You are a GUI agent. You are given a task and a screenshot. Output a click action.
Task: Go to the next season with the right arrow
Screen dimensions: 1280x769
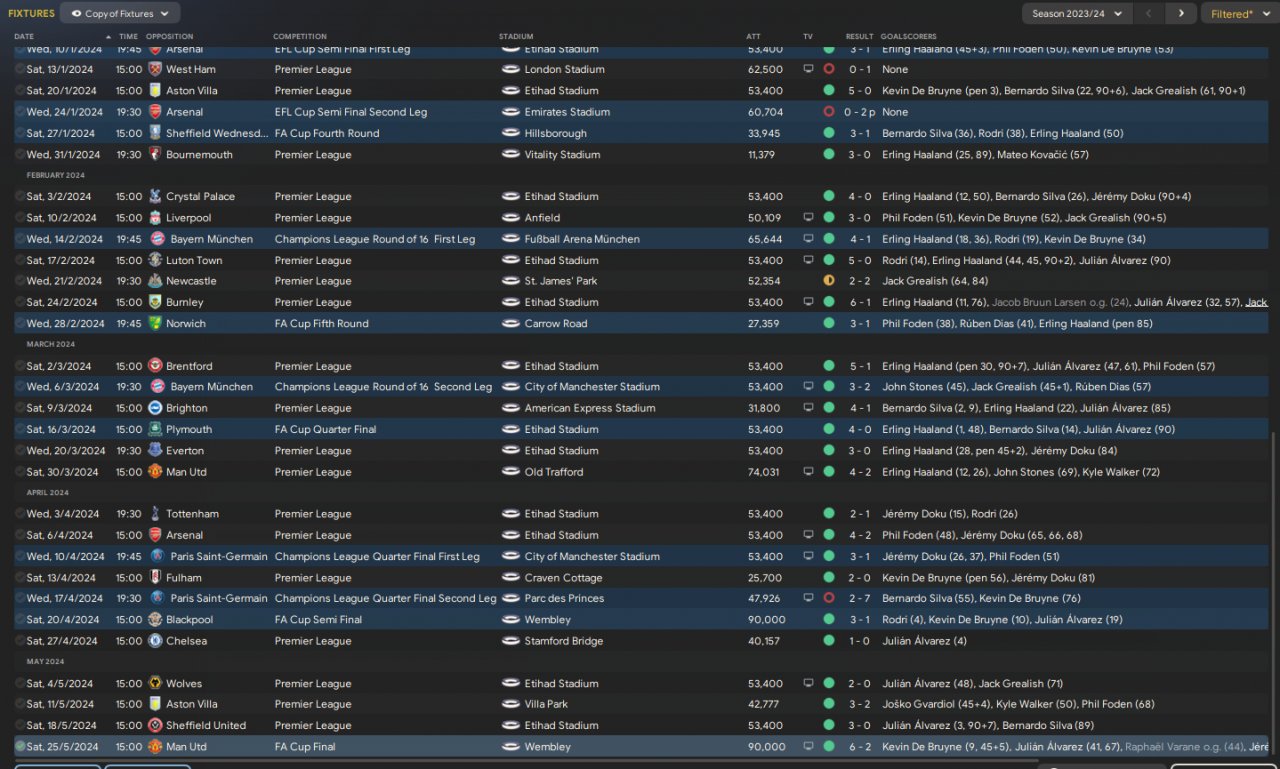(1181, 14)
